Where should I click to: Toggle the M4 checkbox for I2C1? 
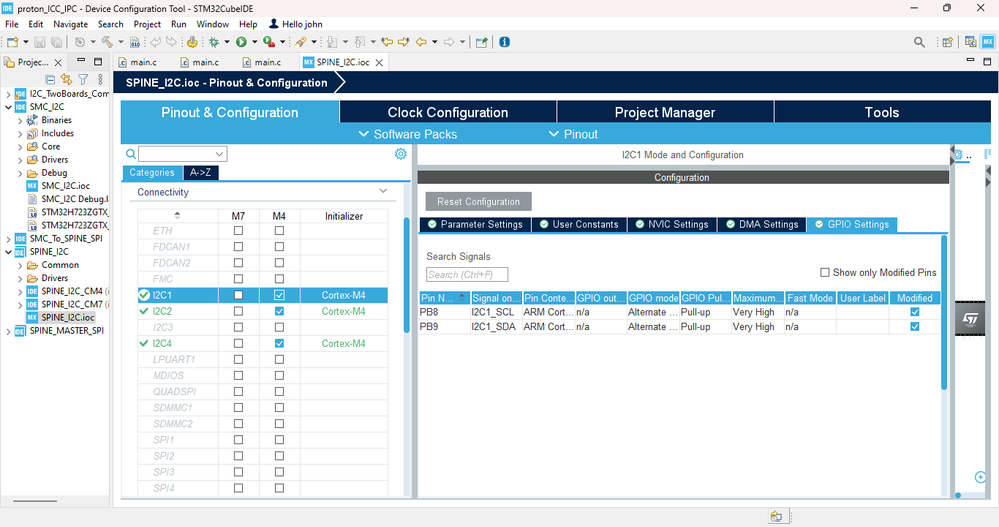[279, 295]
